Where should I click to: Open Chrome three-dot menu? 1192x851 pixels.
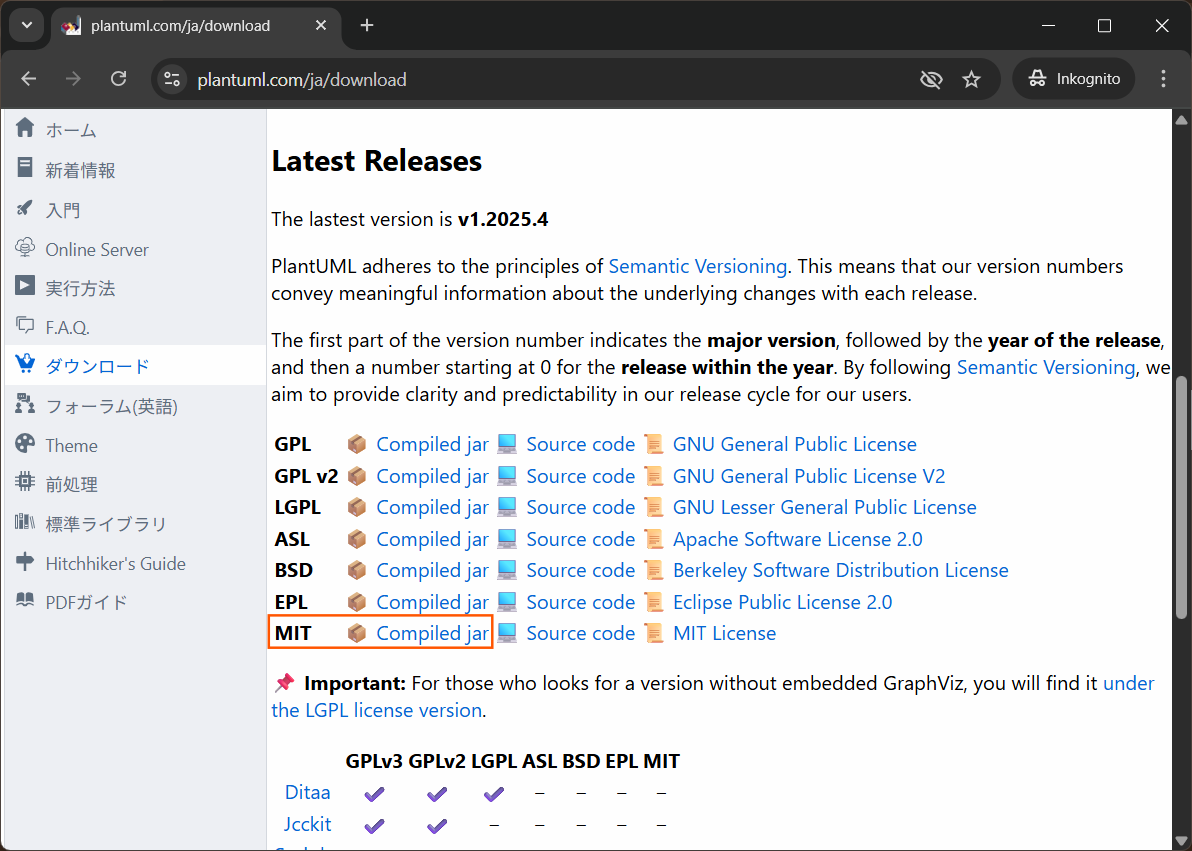[x=1163, y=78]
